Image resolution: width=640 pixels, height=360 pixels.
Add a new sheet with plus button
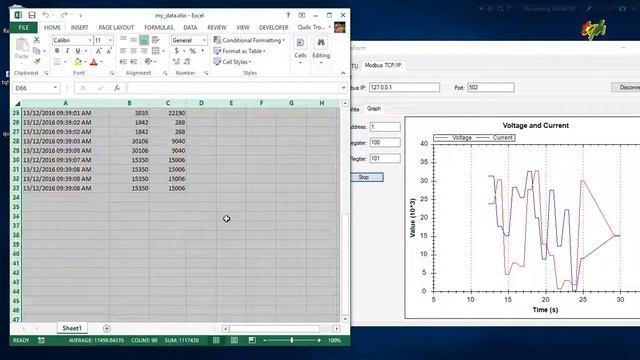[x=107, y=329]
